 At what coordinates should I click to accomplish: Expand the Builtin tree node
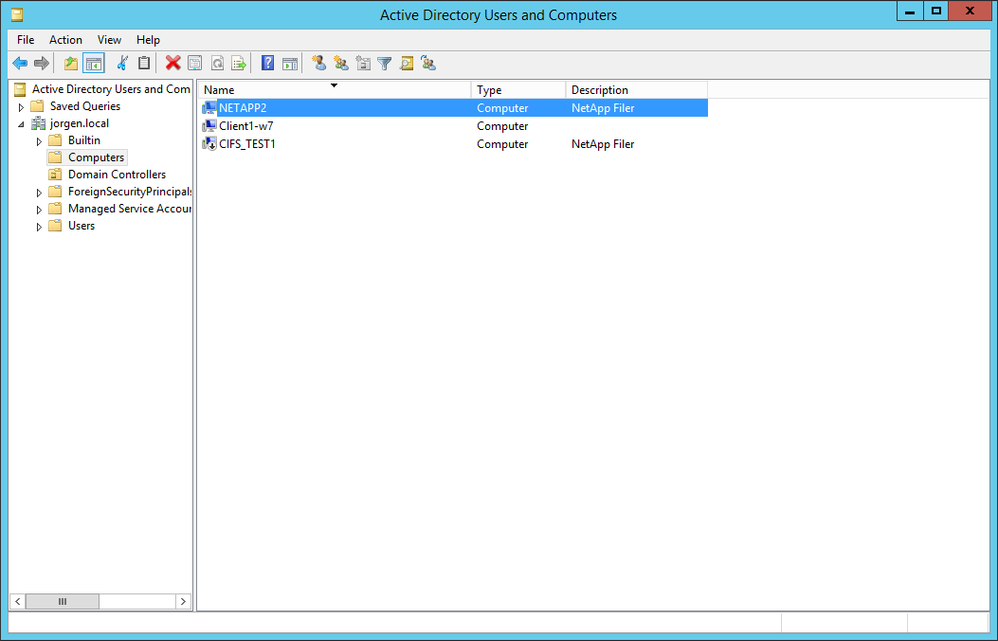pyautogui.click(x=39, y=141)
